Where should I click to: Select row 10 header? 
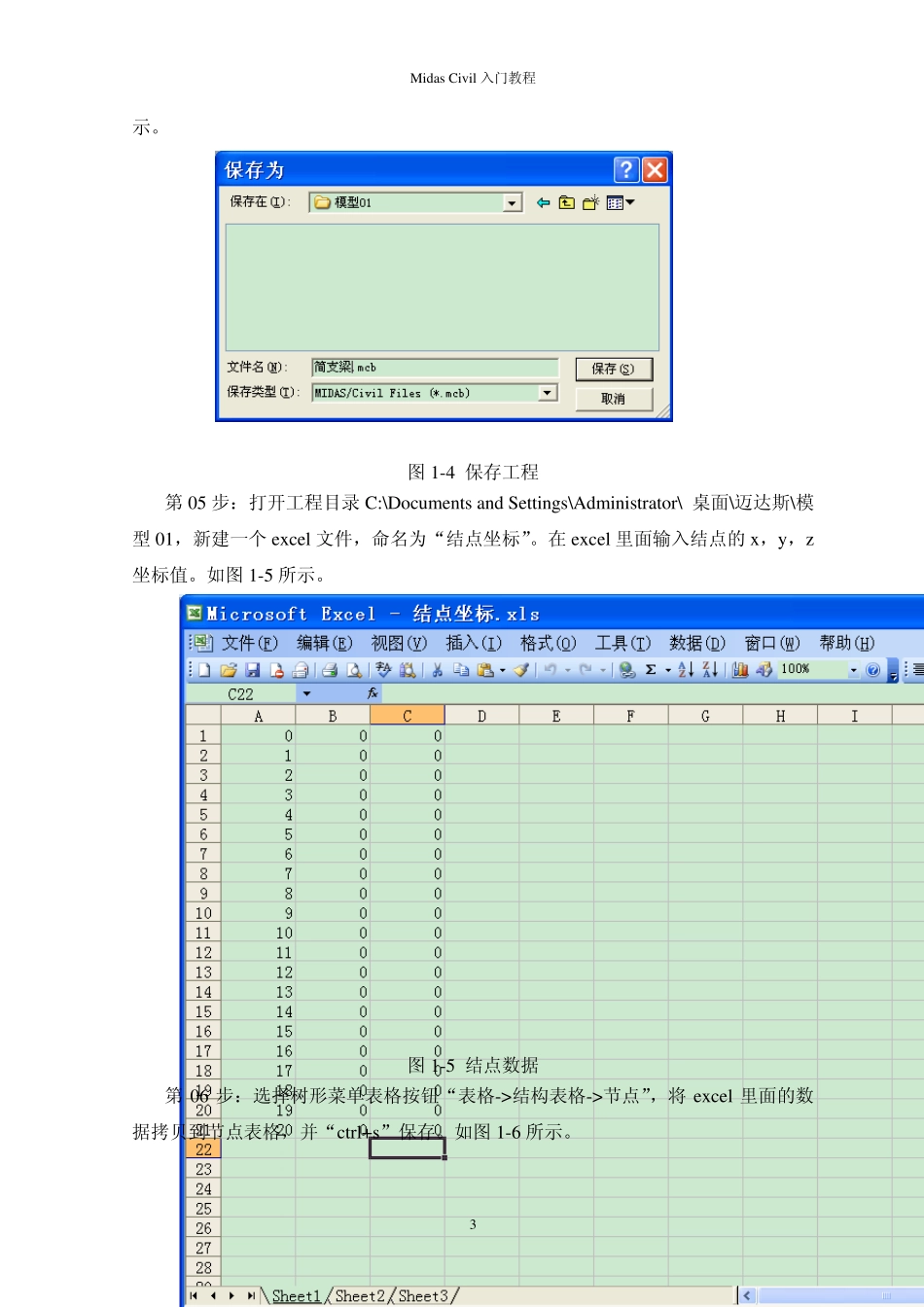point(203,913)
